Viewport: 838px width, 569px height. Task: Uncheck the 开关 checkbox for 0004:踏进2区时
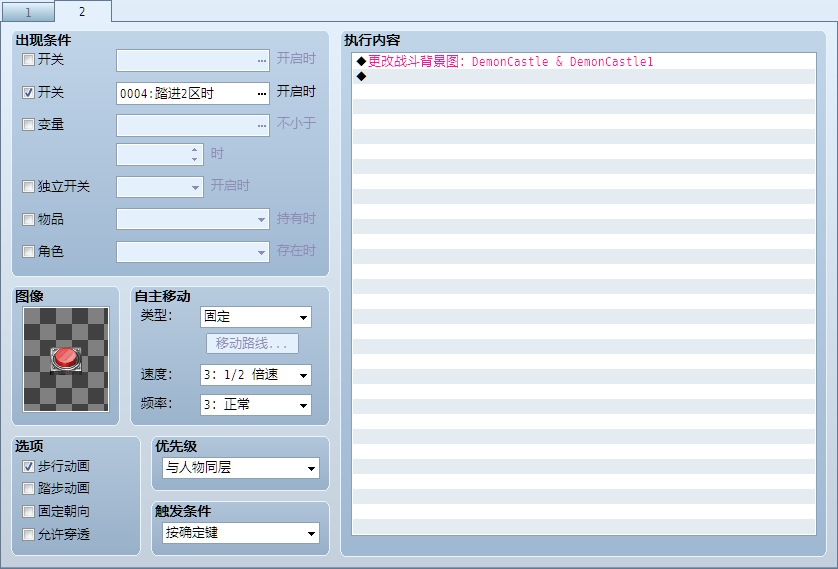tap(28, 92)
